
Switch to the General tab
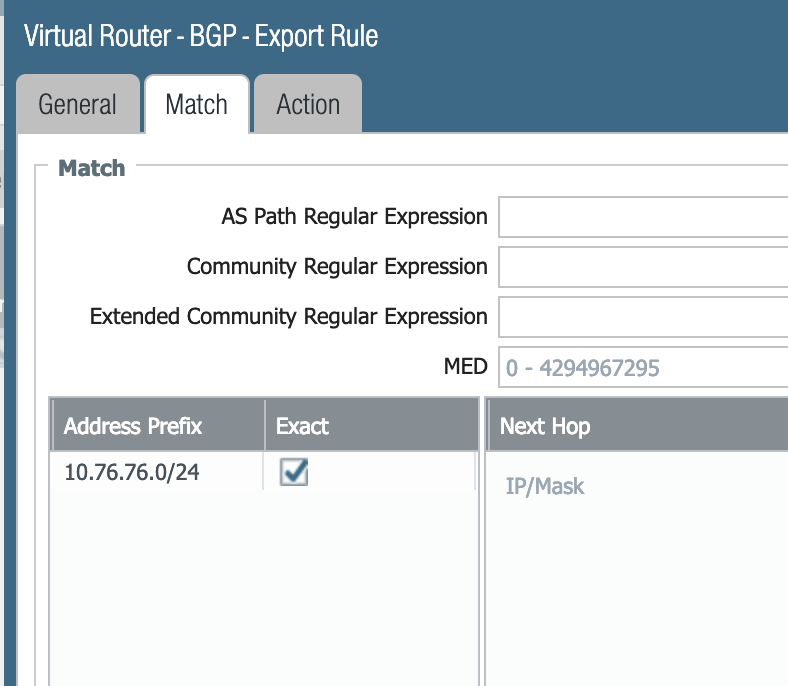click(x=77, y=105)
